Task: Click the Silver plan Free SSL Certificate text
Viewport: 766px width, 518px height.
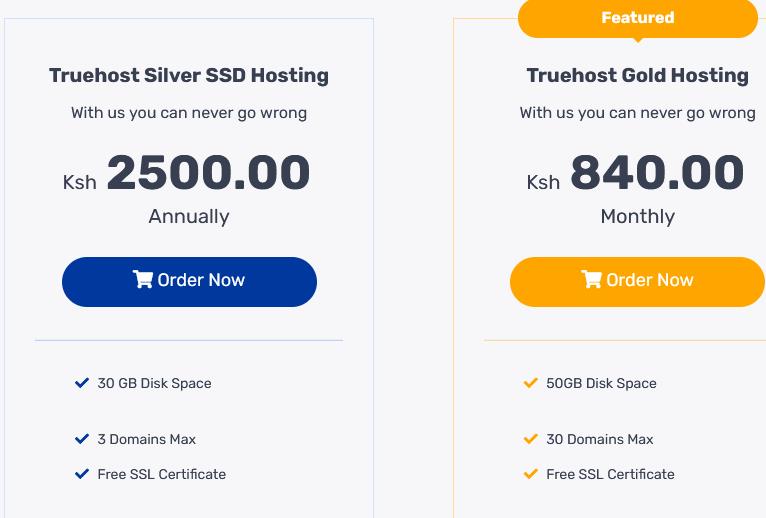Action: (162, 475)
